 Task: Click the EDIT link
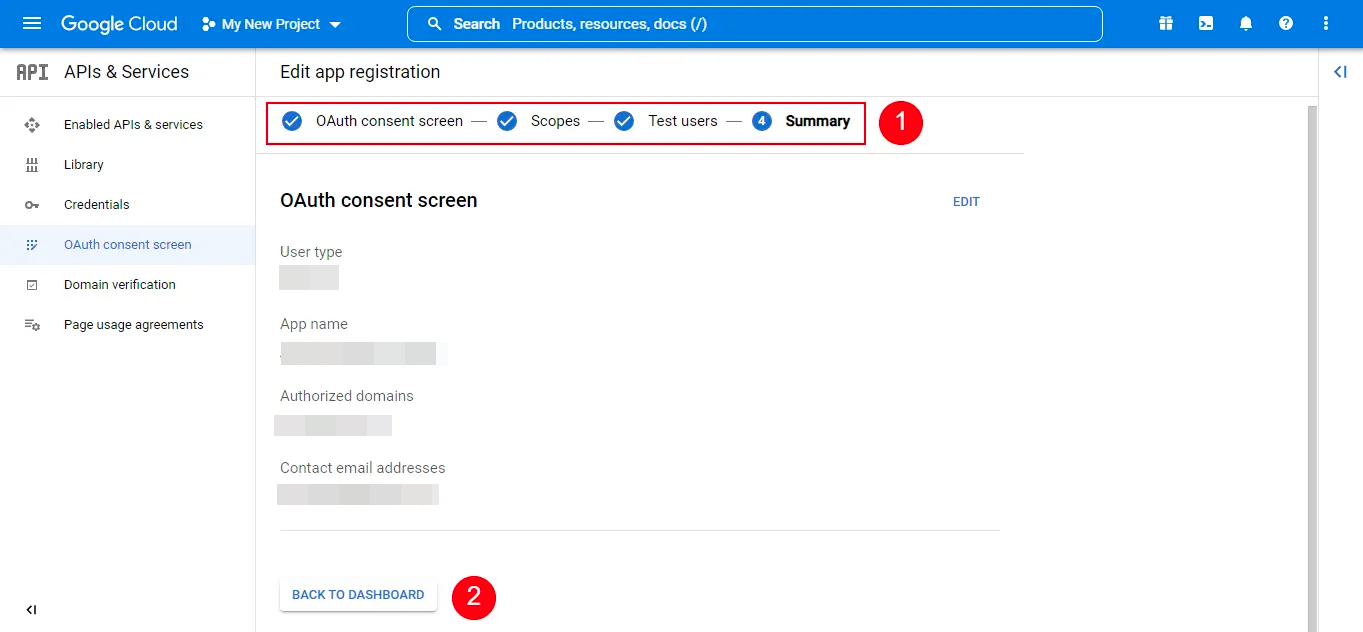pos(966,201)
